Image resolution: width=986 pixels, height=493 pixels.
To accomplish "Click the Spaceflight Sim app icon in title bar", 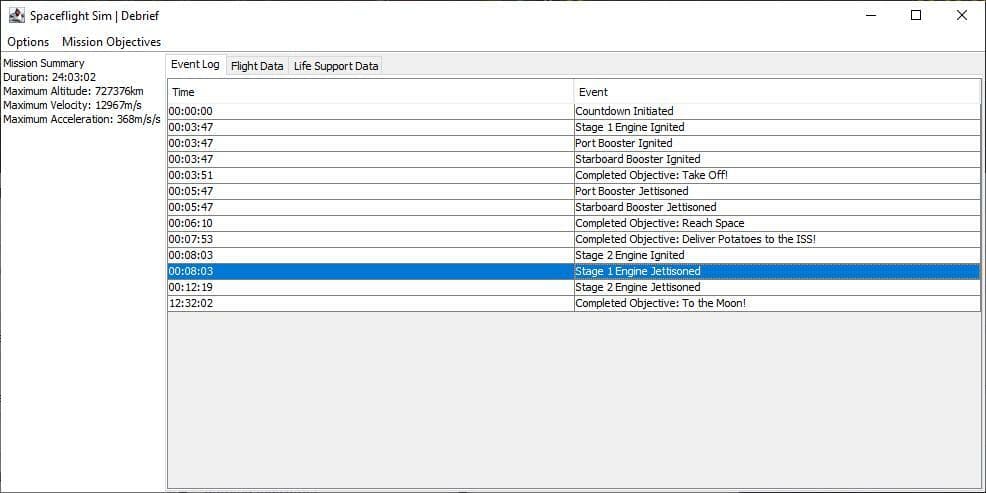I will (16, 16).
